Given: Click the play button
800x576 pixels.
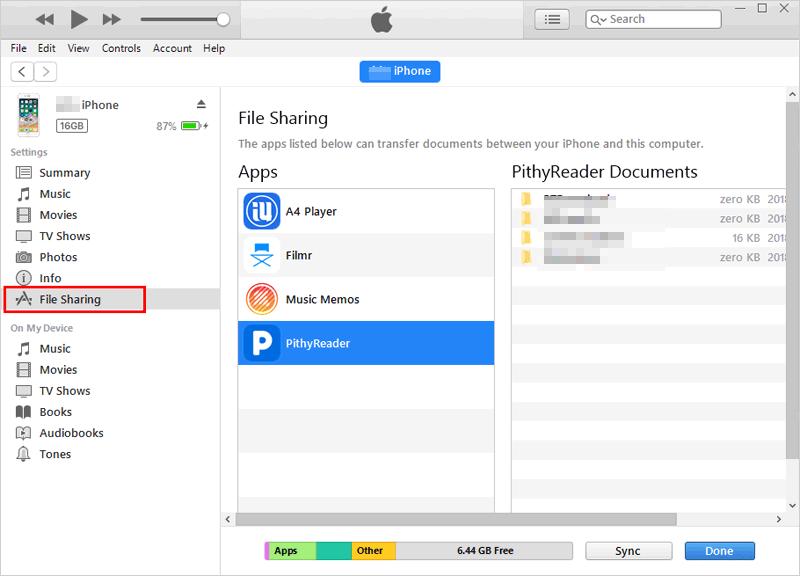Looking at the screenshot, I should pos(79,19).
